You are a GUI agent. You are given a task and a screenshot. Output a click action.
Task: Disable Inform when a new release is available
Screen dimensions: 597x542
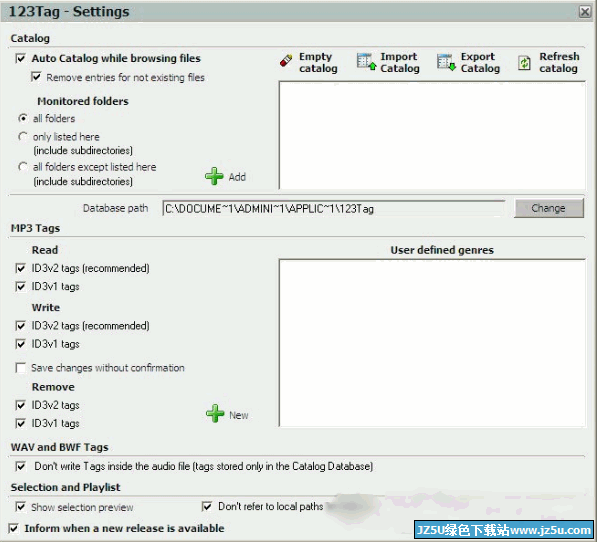[x=13, y=528]
